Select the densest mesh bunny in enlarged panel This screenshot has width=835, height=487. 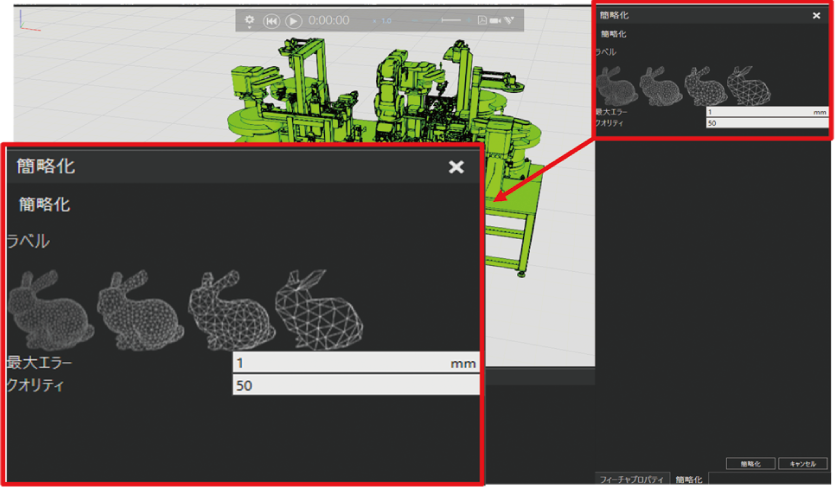point(46,306)
